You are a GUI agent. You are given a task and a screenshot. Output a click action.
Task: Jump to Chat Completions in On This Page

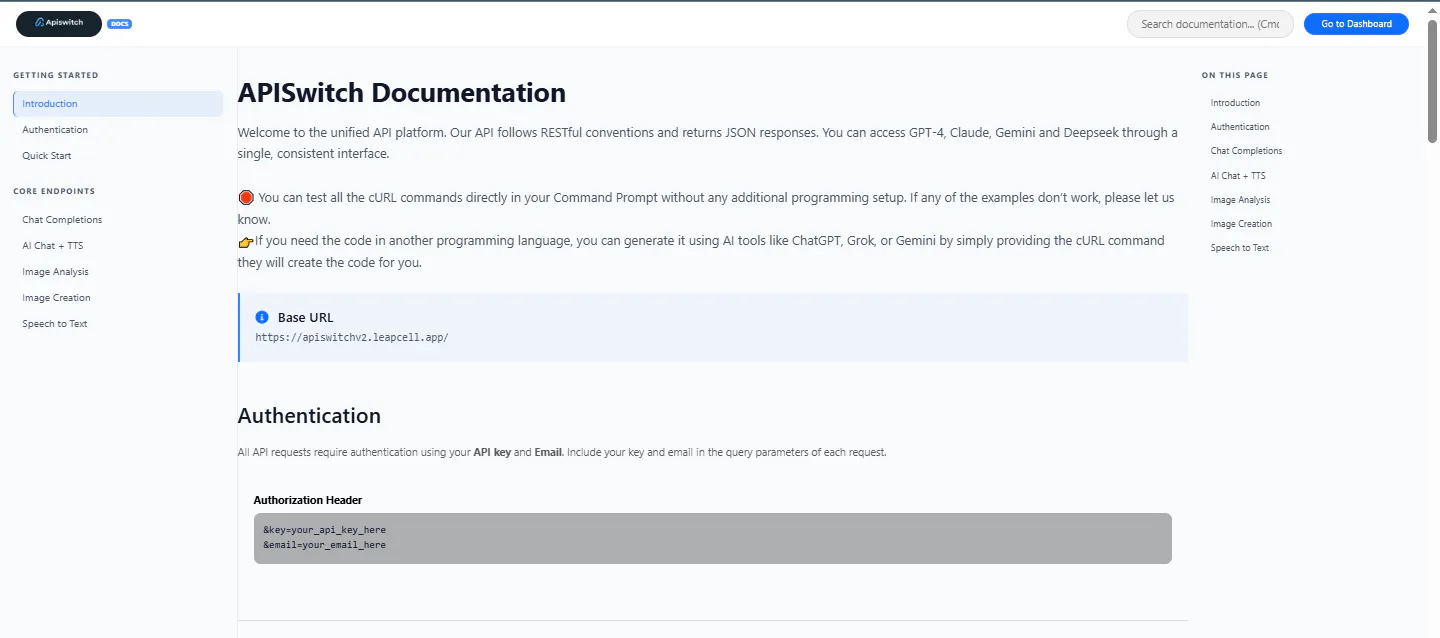(x=1246, y=151)
